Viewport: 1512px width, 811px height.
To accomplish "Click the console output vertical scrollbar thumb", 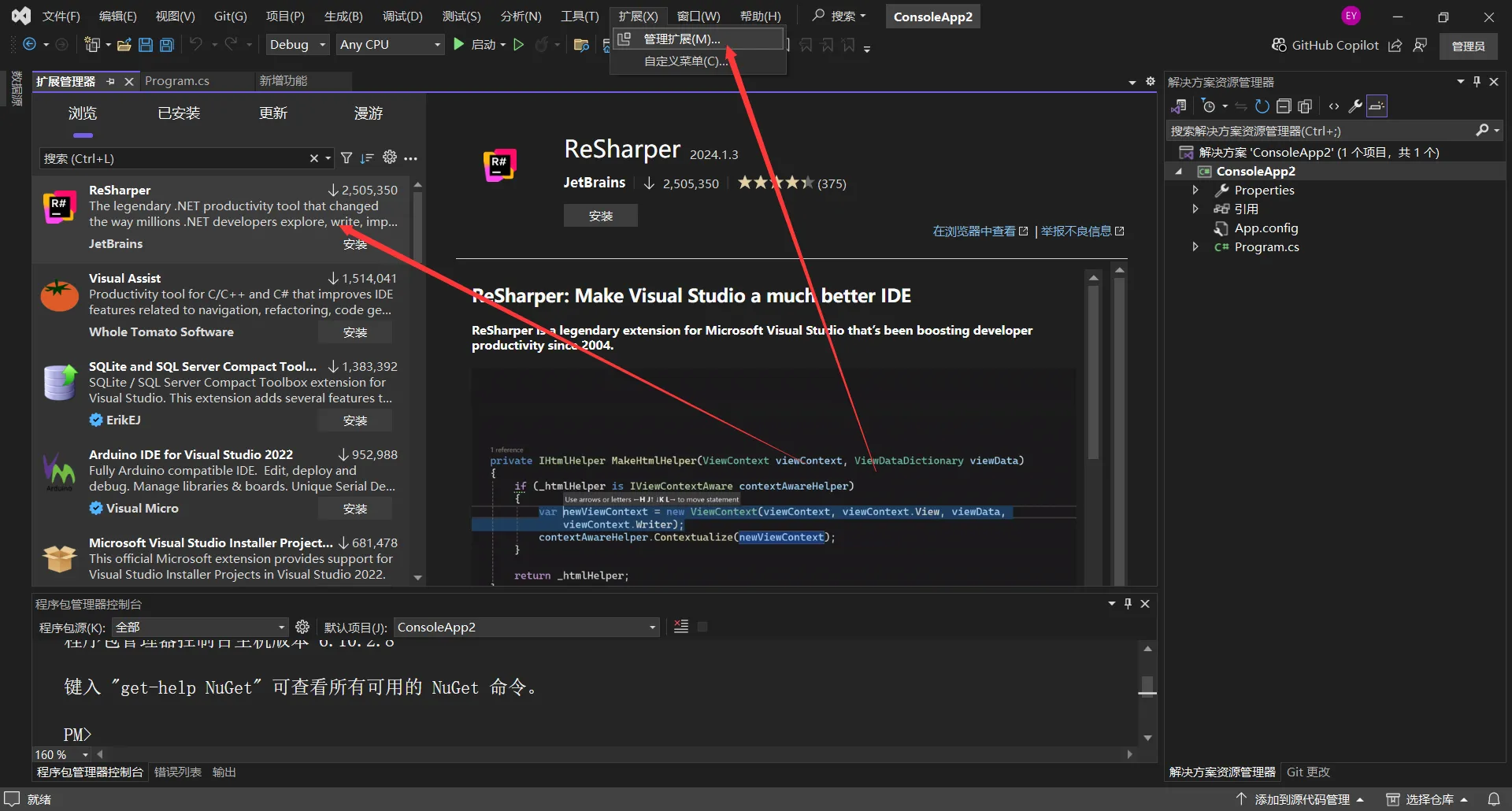I will 1148,685.
